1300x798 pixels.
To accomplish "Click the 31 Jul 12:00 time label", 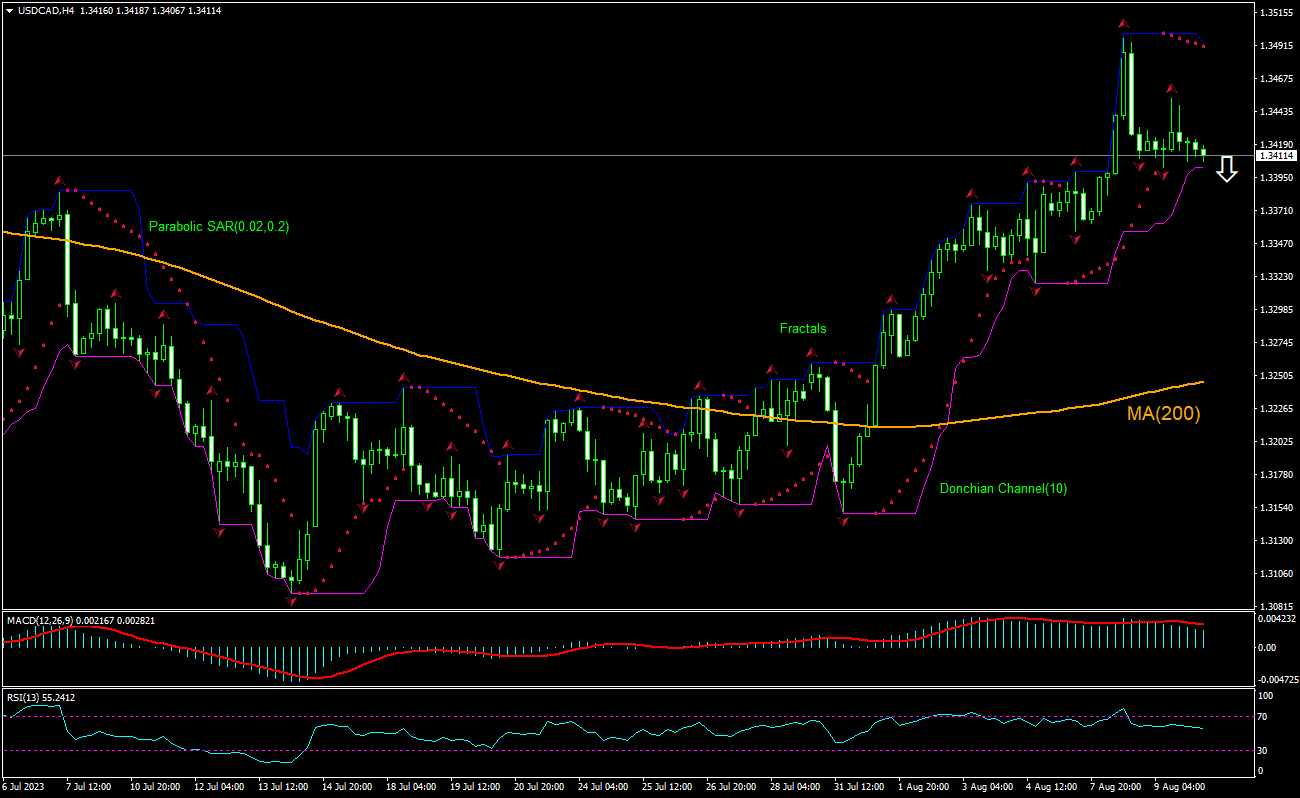I will (859, 786).
